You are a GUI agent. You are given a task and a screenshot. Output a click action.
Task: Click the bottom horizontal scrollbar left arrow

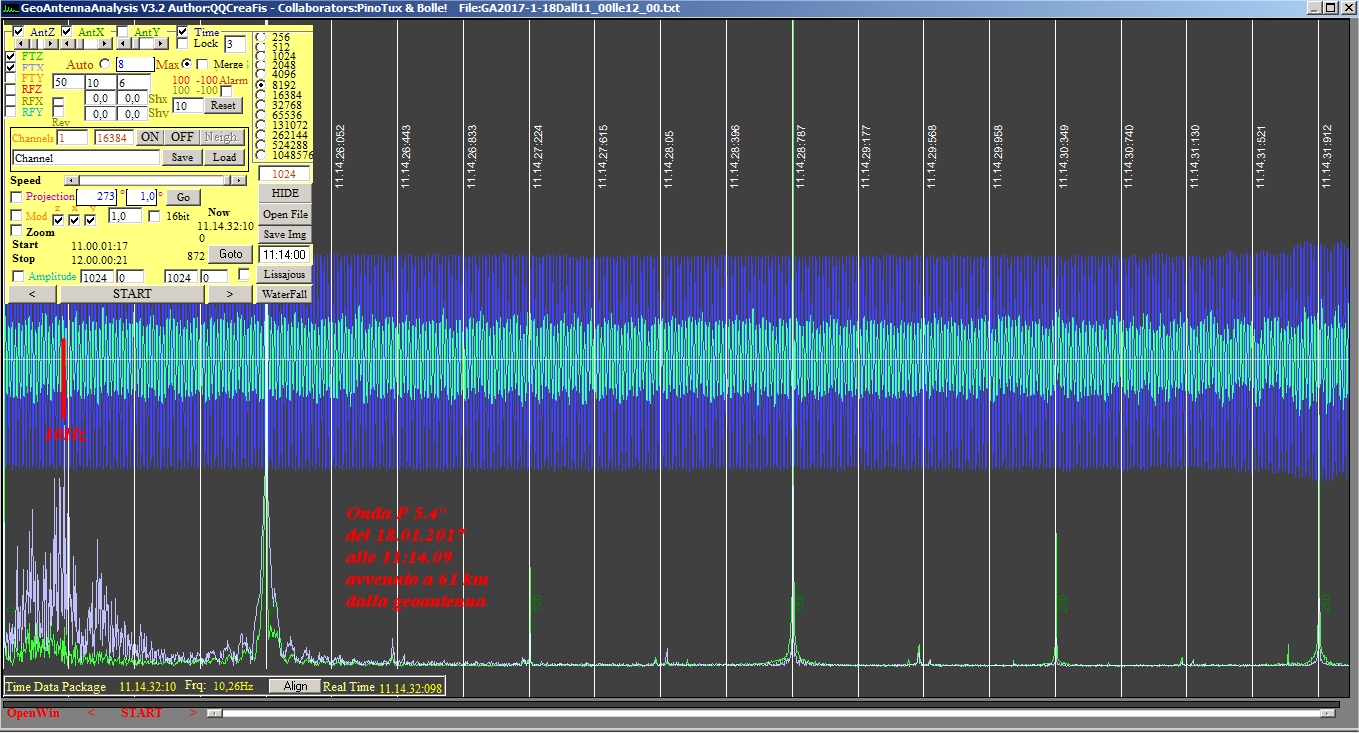(214, 713)
